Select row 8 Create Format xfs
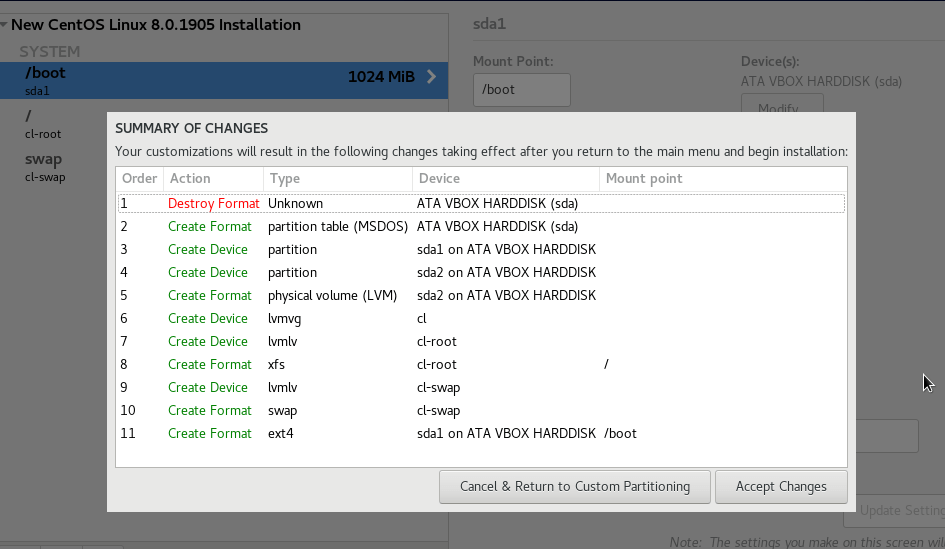Screen dimensions: 945x549 (482, 365)
